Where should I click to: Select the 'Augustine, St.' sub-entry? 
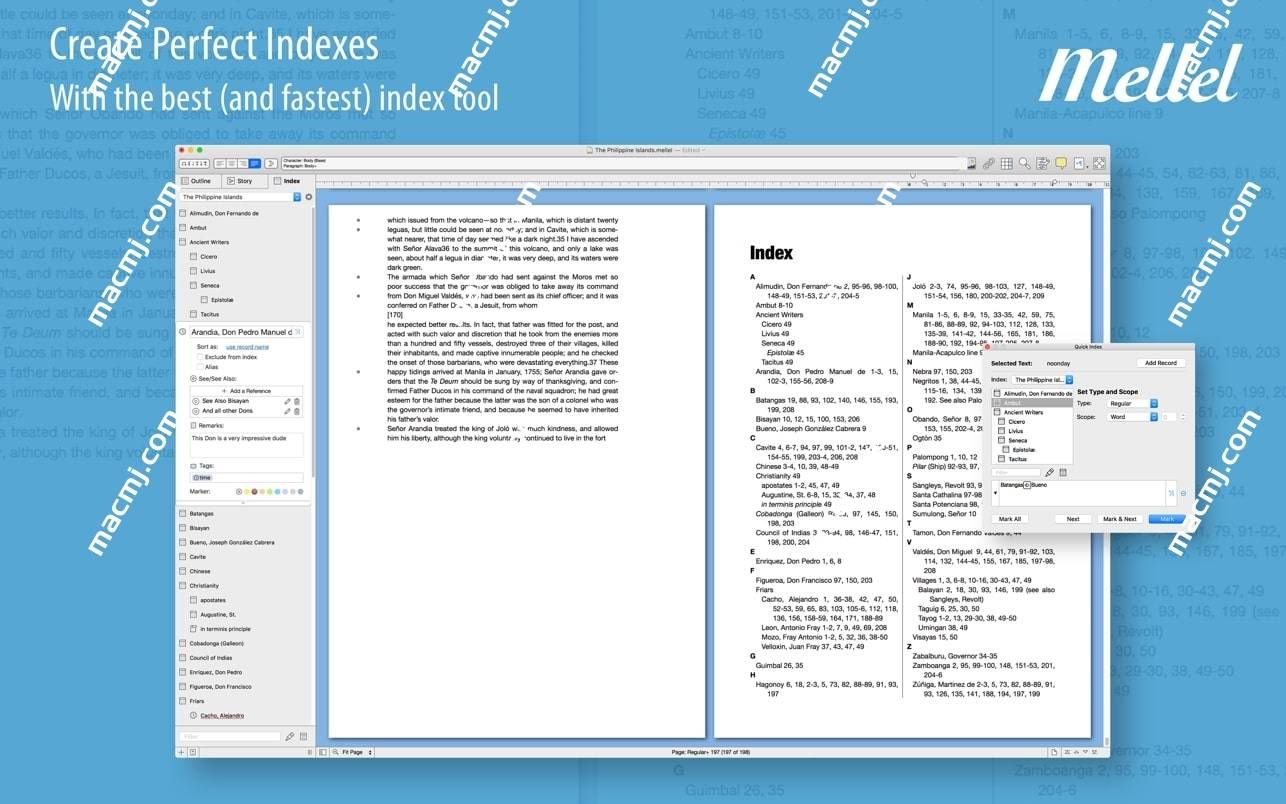click(x=217, y=614)
